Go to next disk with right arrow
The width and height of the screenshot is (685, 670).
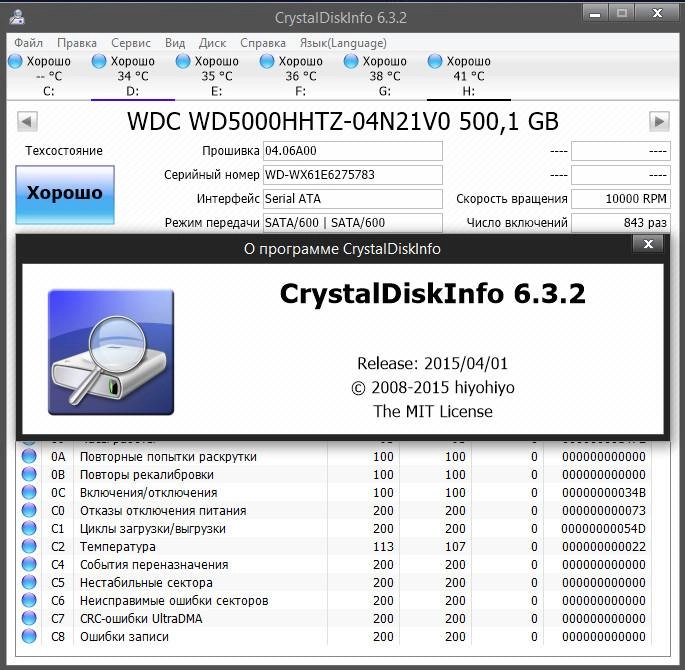[x=659, y=121]
